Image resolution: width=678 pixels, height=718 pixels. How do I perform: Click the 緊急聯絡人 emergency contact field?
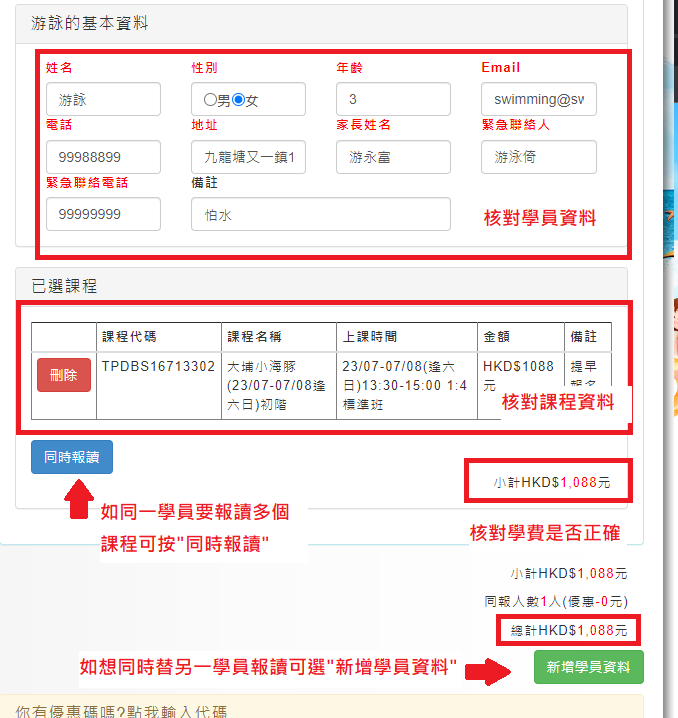[538, 157]
